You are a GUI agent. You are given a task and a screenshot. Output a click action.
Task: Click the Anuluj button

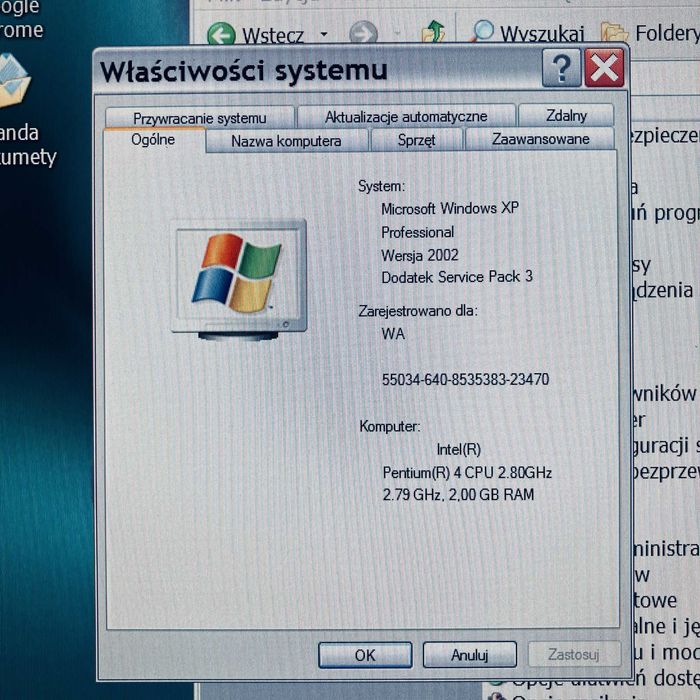[469, 655]
